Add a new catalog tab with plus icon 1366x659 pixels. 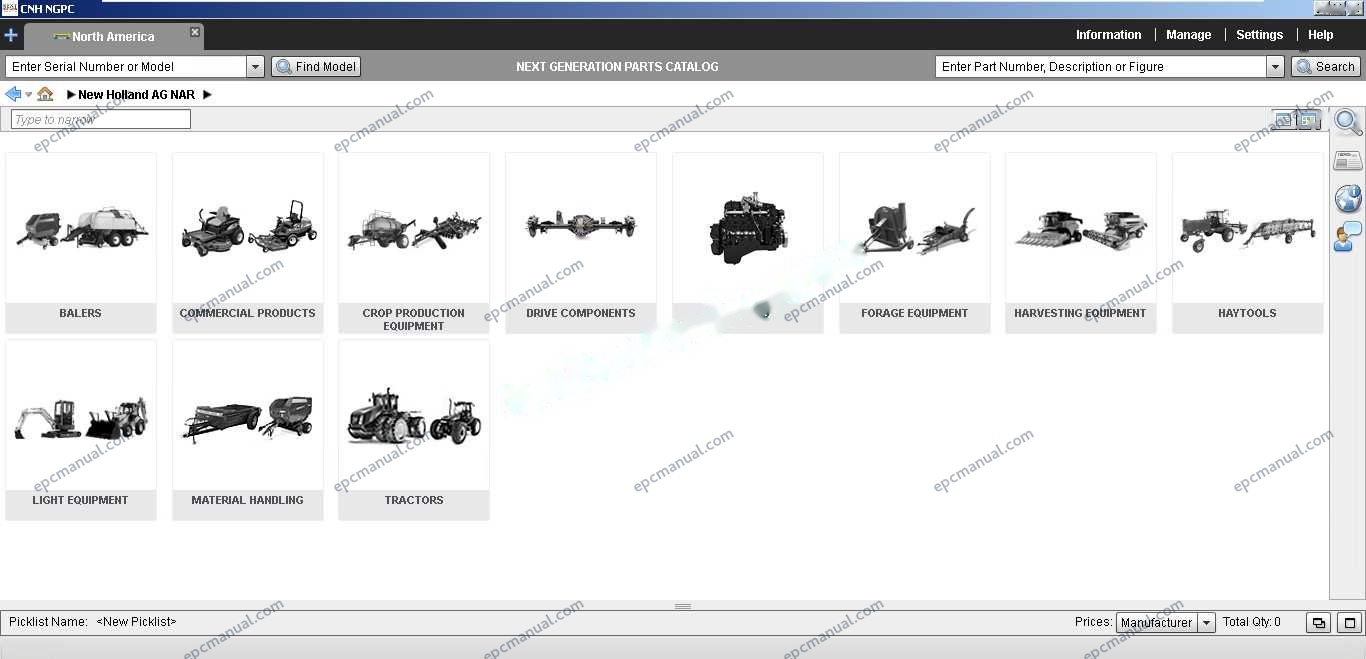click(x=11, y=36)
